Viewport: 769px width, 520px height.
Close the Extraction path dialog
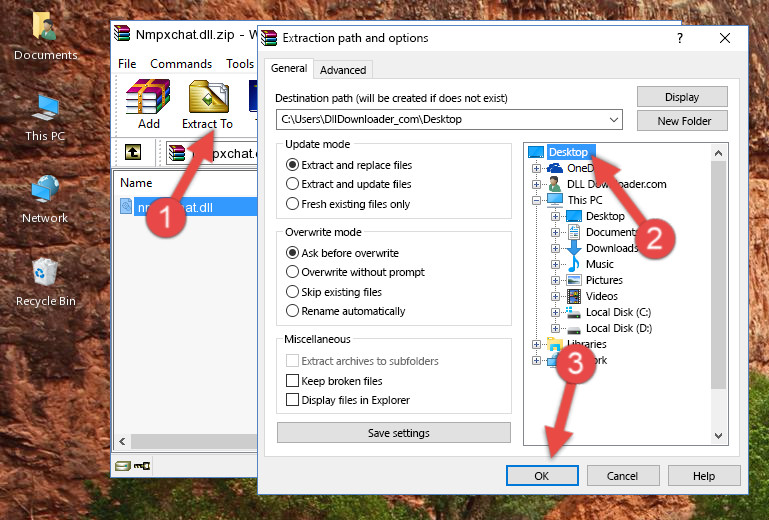(x=725, y=38)
